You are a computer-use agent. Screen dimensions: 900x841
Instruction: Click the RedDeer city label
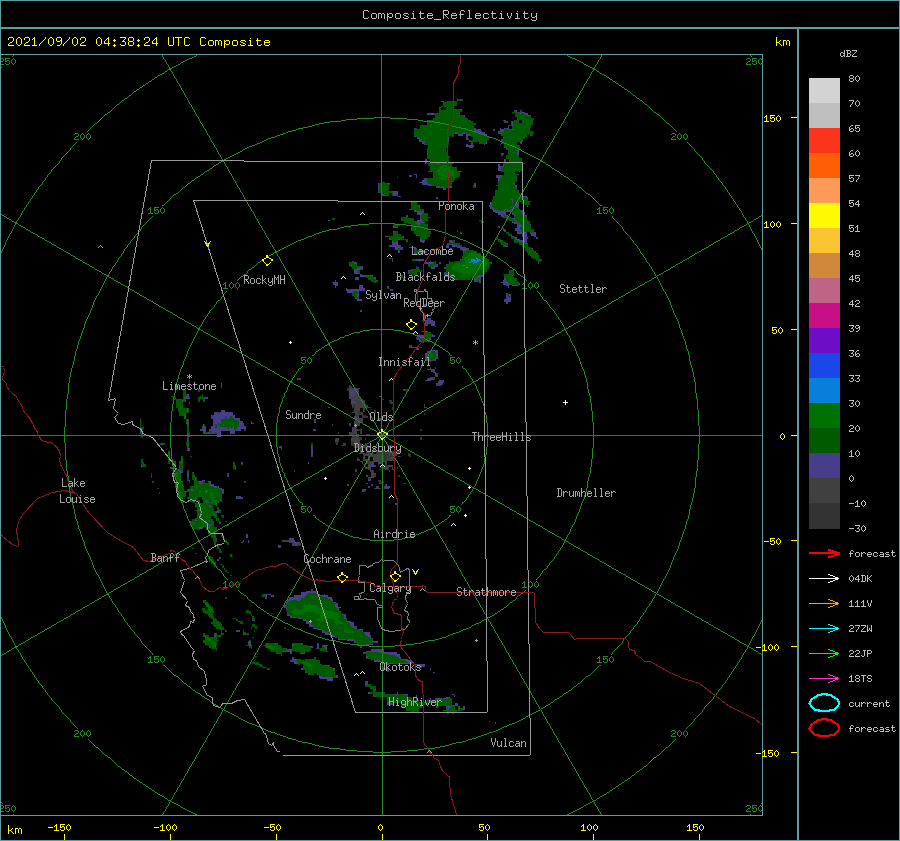(x=424, y=303)
